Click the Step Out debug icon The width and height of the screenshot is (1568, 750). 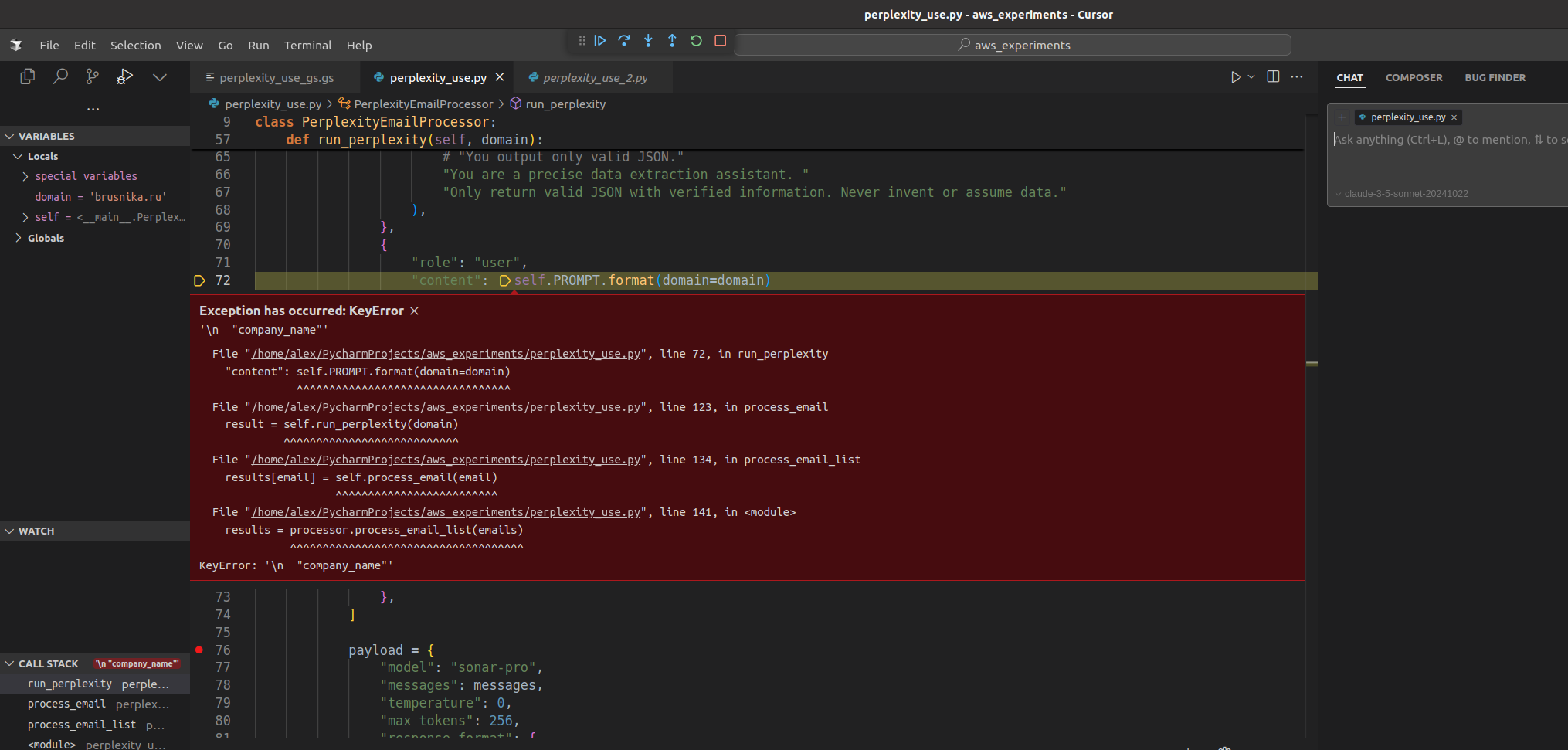(672, 41)
